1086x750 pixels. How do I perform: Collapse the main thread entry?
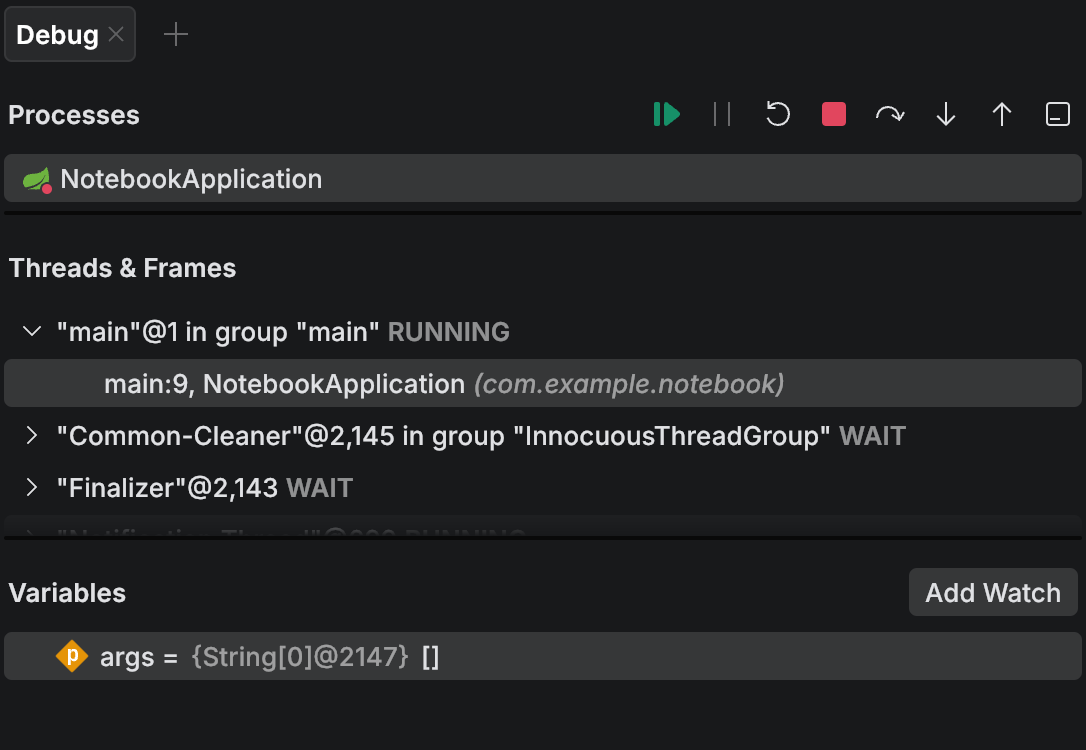click(x=30, y=331)
